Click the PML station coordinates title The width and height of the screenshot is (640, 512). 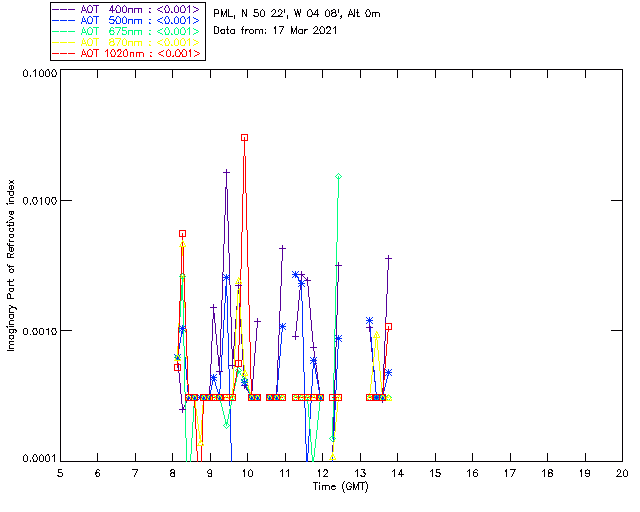coord(297,13)
